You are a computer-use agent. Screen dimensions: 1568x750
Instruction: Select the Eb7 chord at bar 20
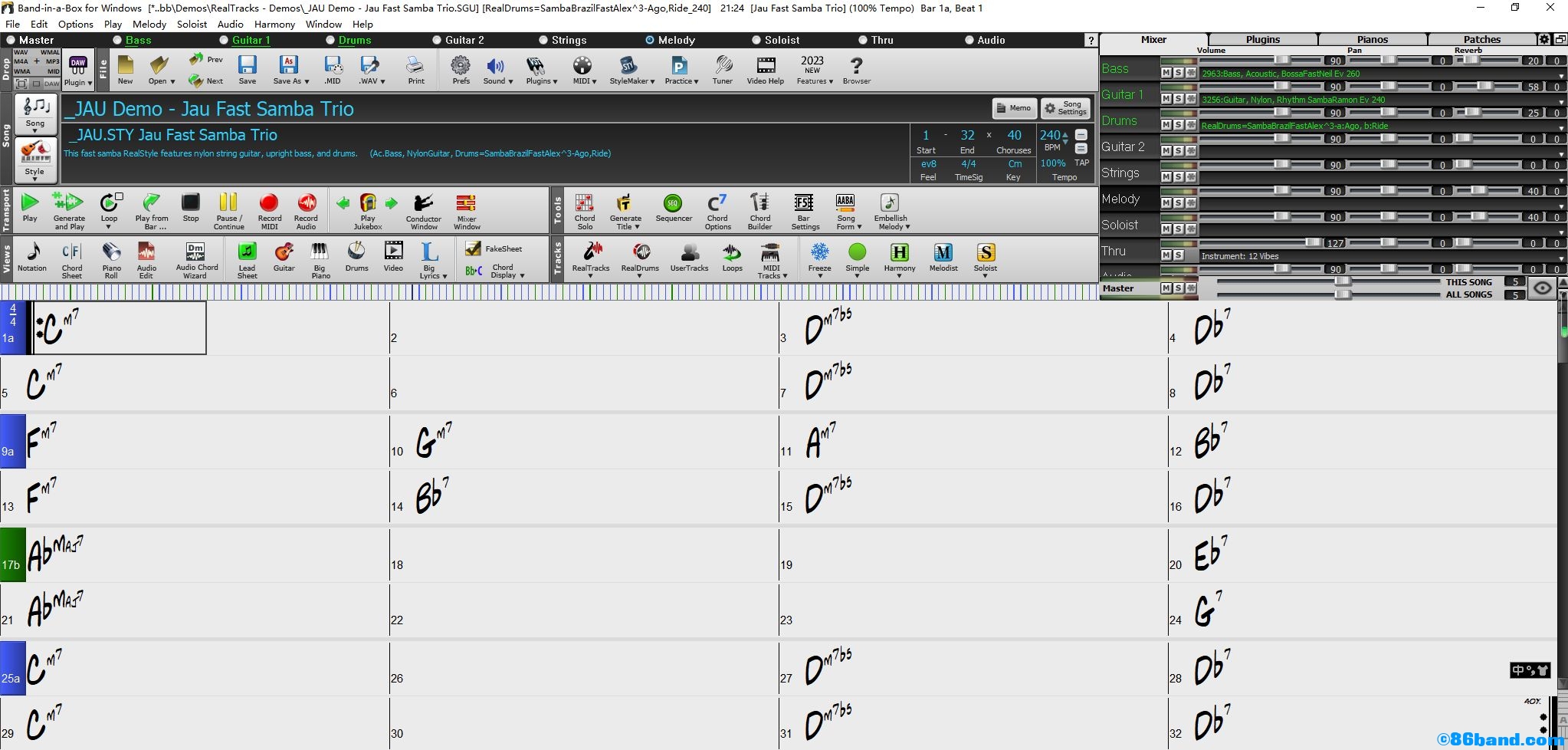click(x=1212, y=553)
